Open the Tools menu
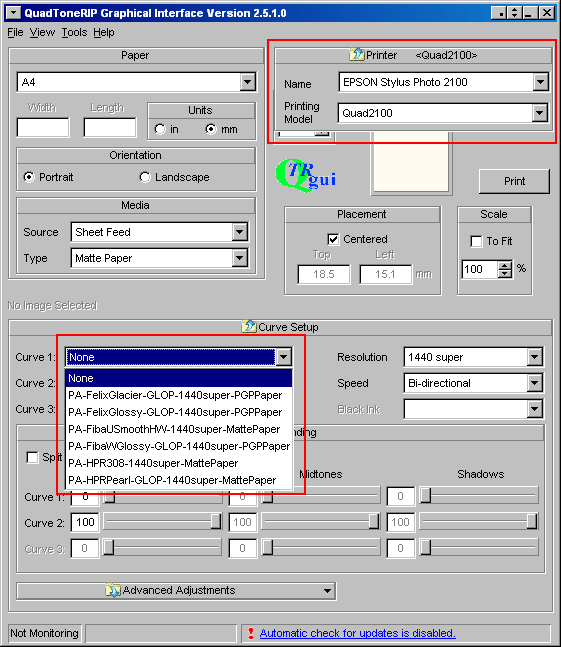 (x=74, y=32)
